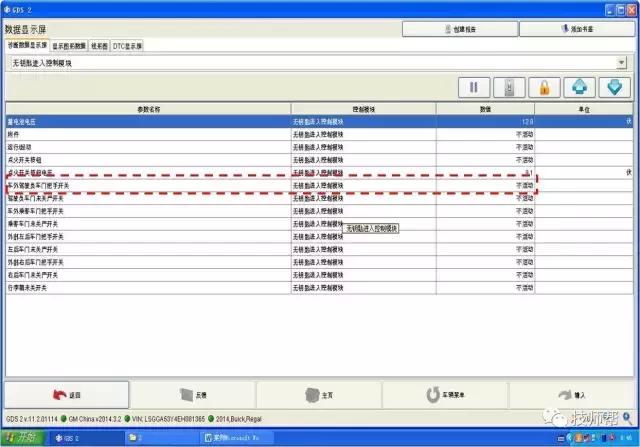
Task: Click the 12.8 battery voltage value
Action: point(527,122)
